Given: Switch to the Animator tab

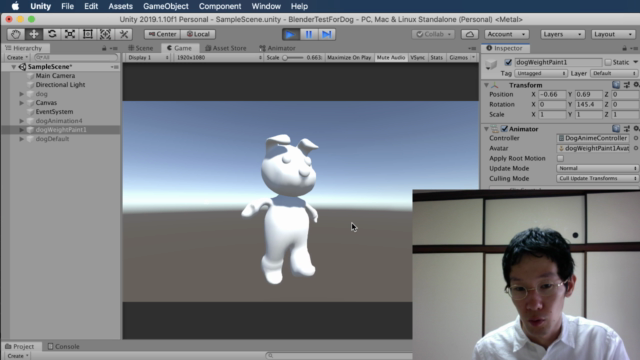Looking at the screenshot, I should (277, 48).
